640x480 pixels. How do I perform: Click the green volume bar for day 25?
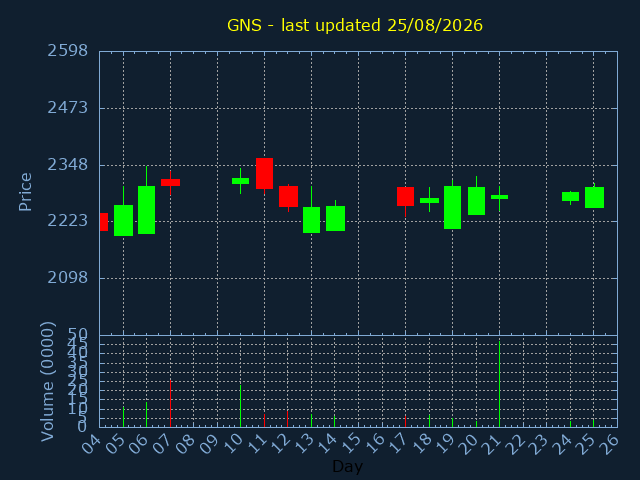(x=593, y=423)
